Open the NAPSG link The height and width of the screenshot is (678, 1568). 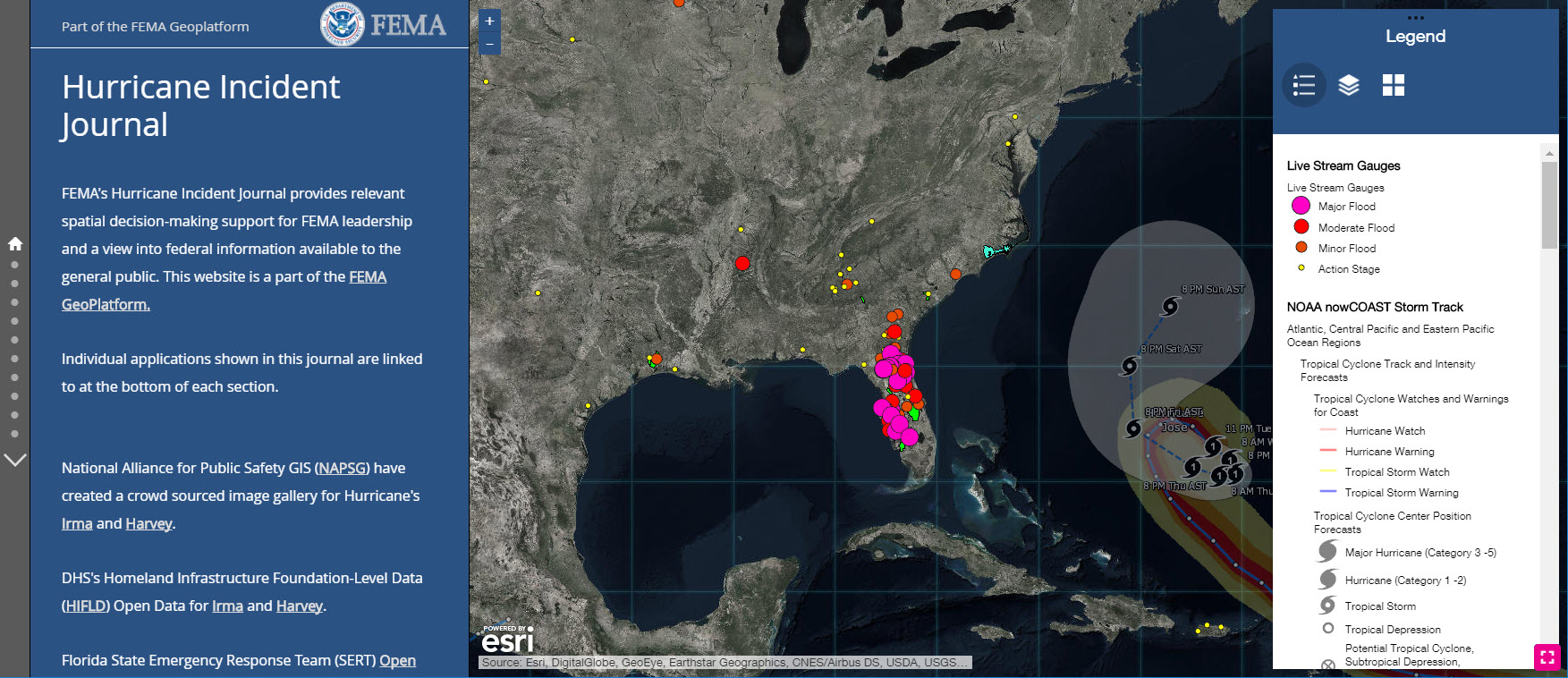pyautogui.click(x=342, y=468)
